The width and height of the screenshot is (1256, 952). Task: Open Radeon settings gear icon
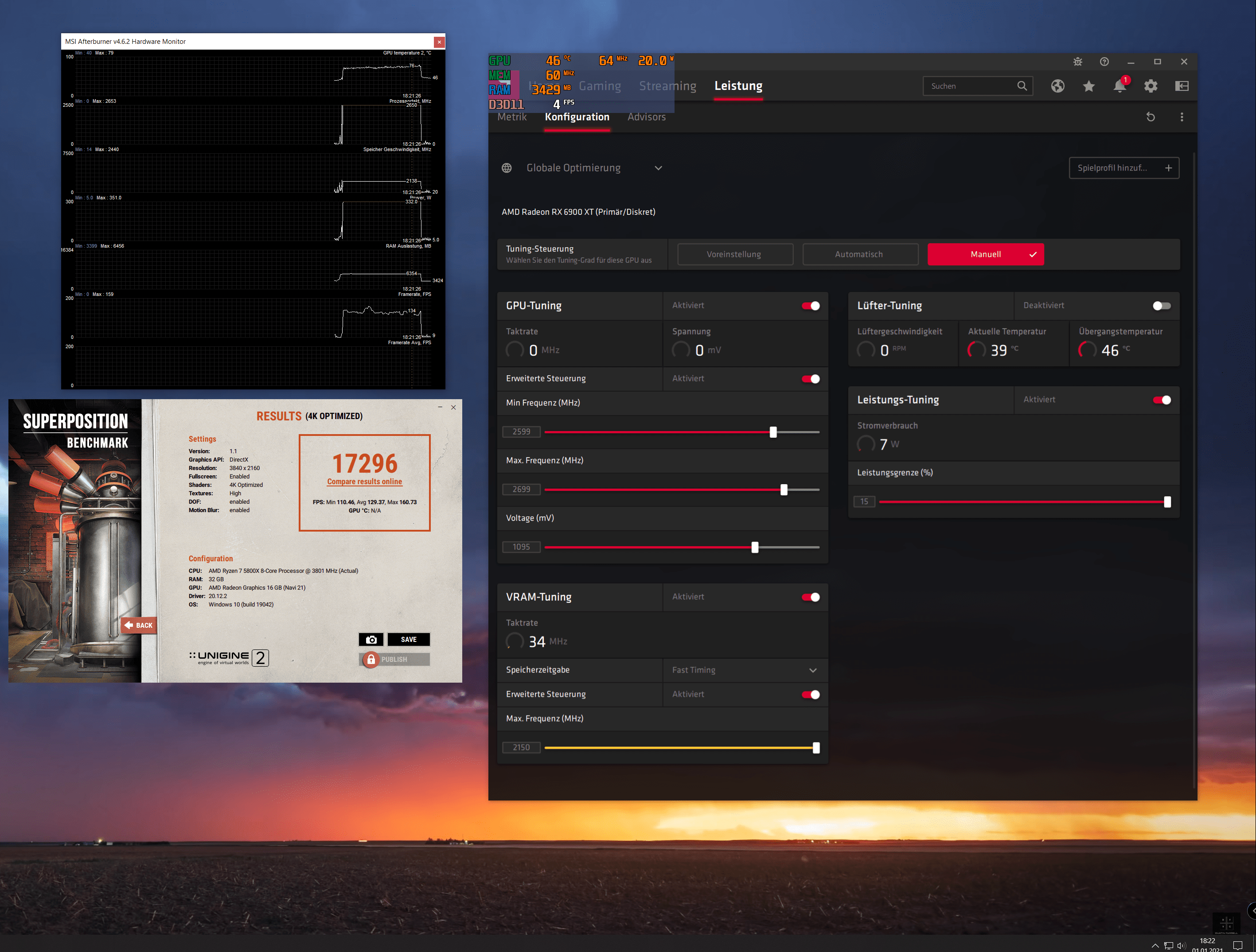[x=1151, y=85]
